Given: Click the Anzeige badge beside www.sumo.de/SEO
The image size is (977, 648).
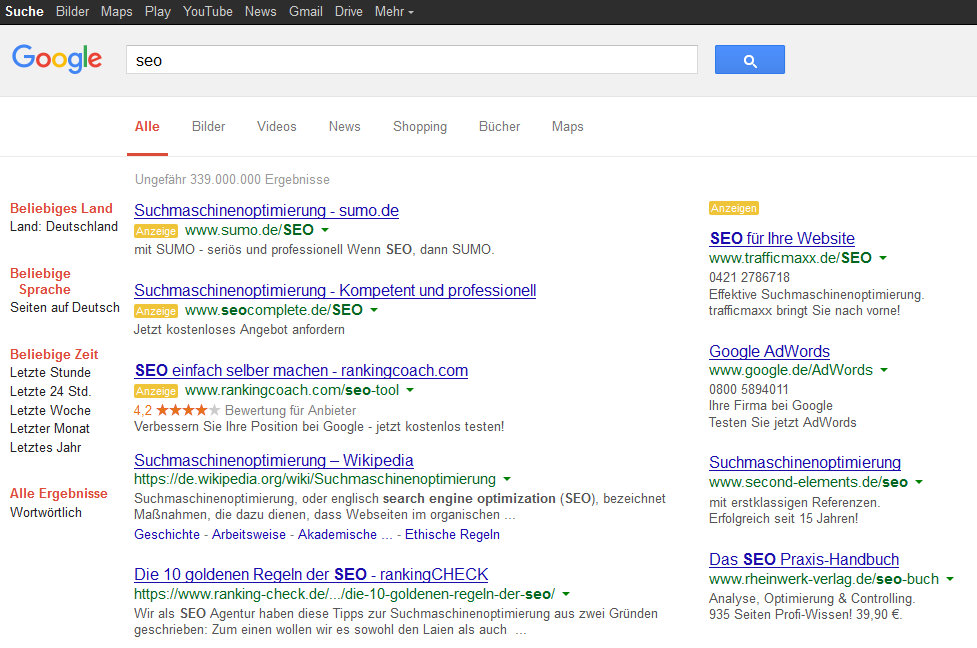Looking at the screenshot, I should click(156, 231).
